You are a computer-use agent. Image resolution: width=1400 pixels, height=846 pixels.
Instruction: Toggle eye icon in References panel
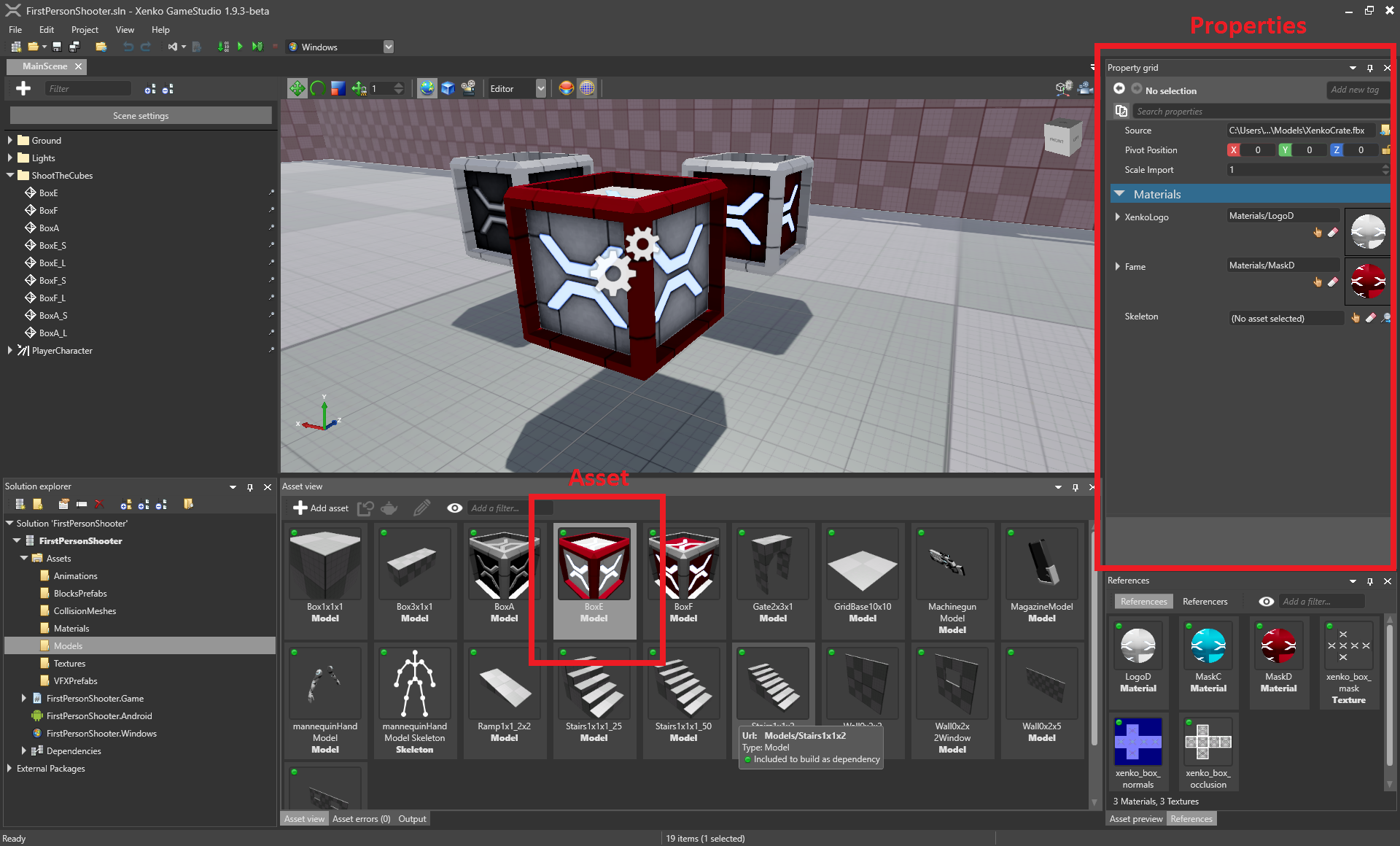tap(1266, 601)
